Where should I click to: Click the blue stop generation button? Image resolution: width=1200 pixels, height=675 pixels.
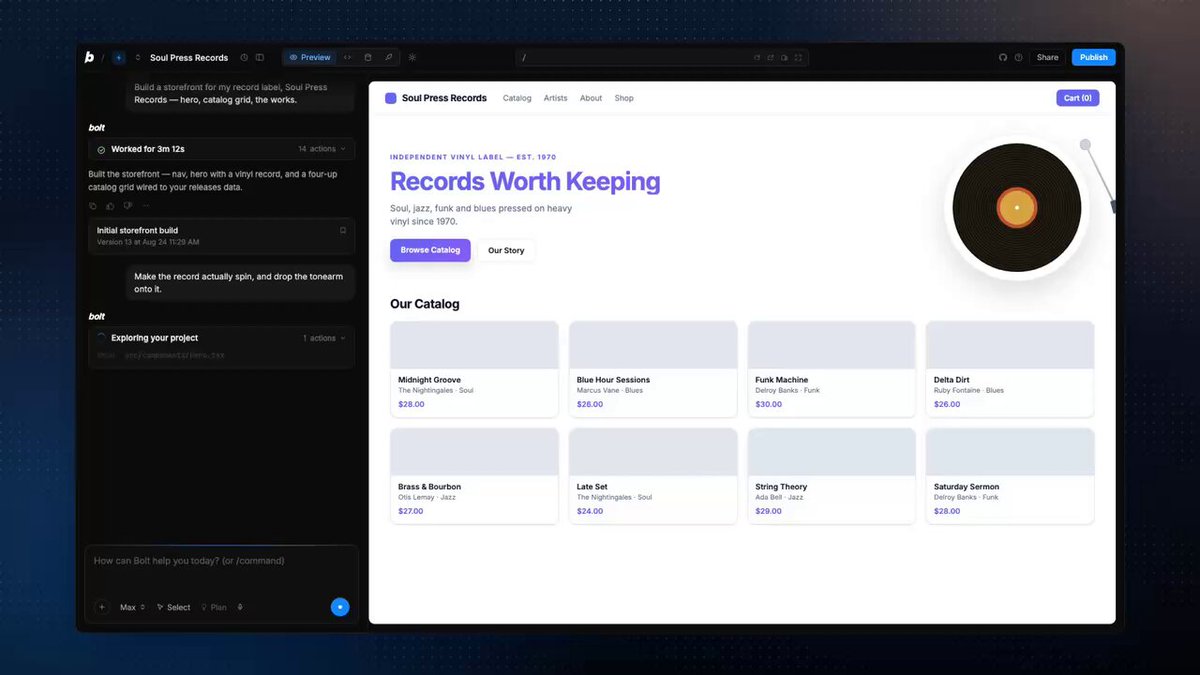click(x=340, y=607)
